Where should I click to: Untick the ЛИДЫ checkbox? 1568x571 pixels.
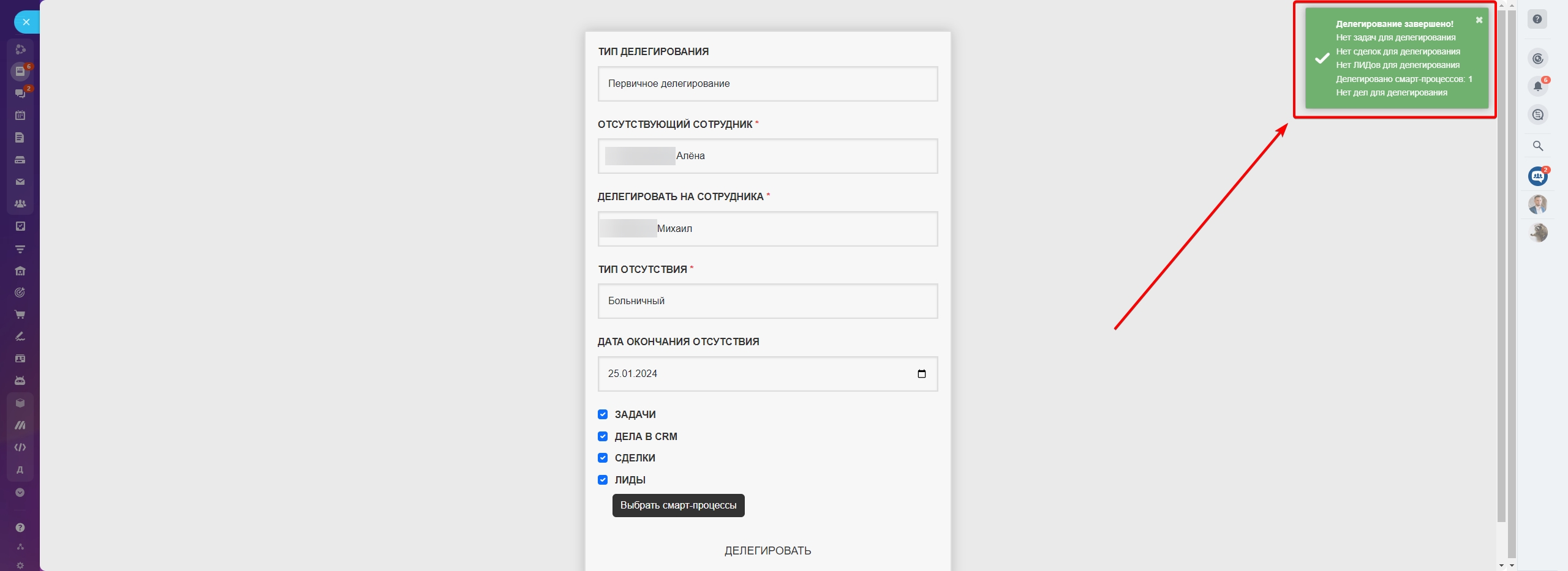[x=603, y=480]
